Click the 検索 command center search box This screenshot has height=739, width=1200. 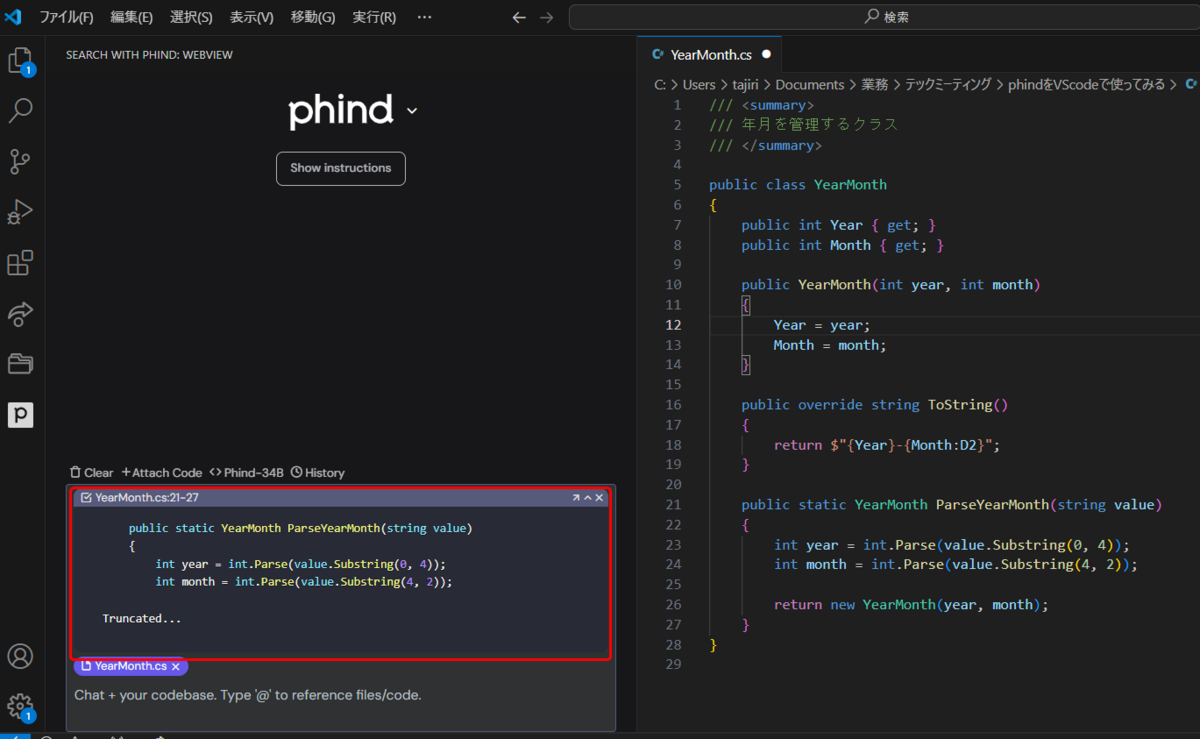click(x=884, y=17)
